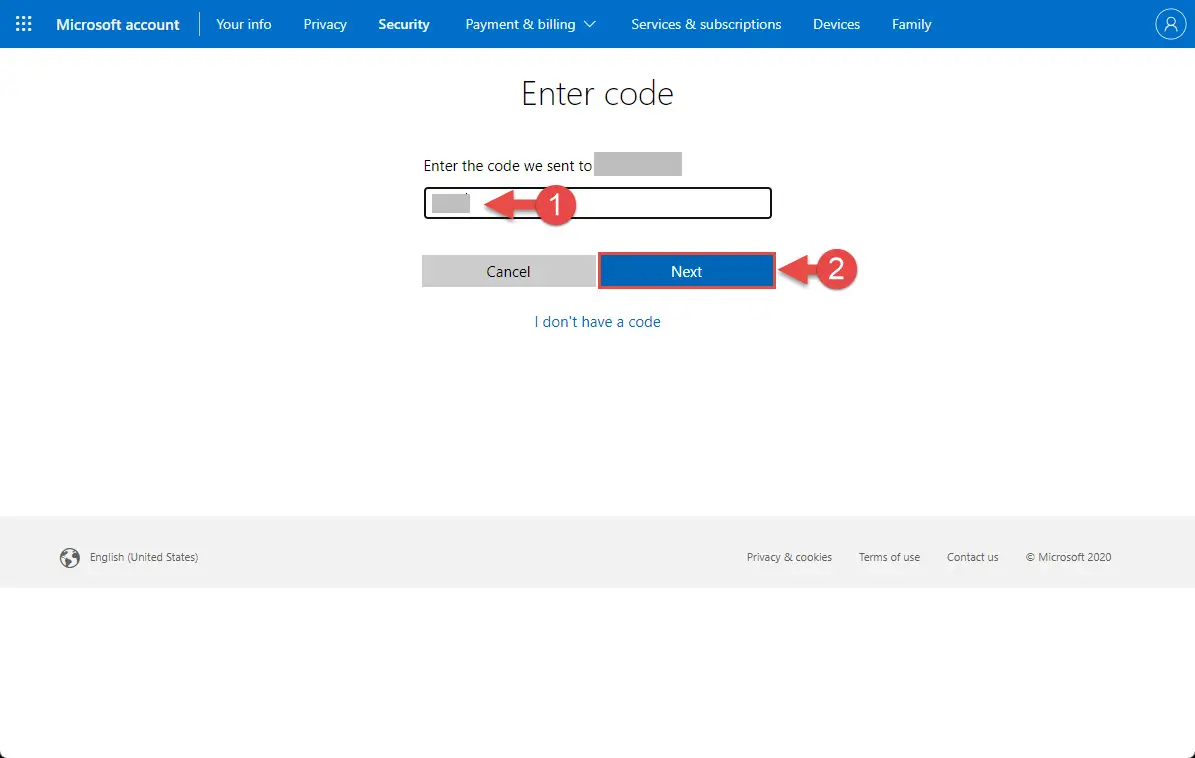The width and height of the screenshot is (1195, 758).
Task: Click the blue Next button
Action: 686,271
